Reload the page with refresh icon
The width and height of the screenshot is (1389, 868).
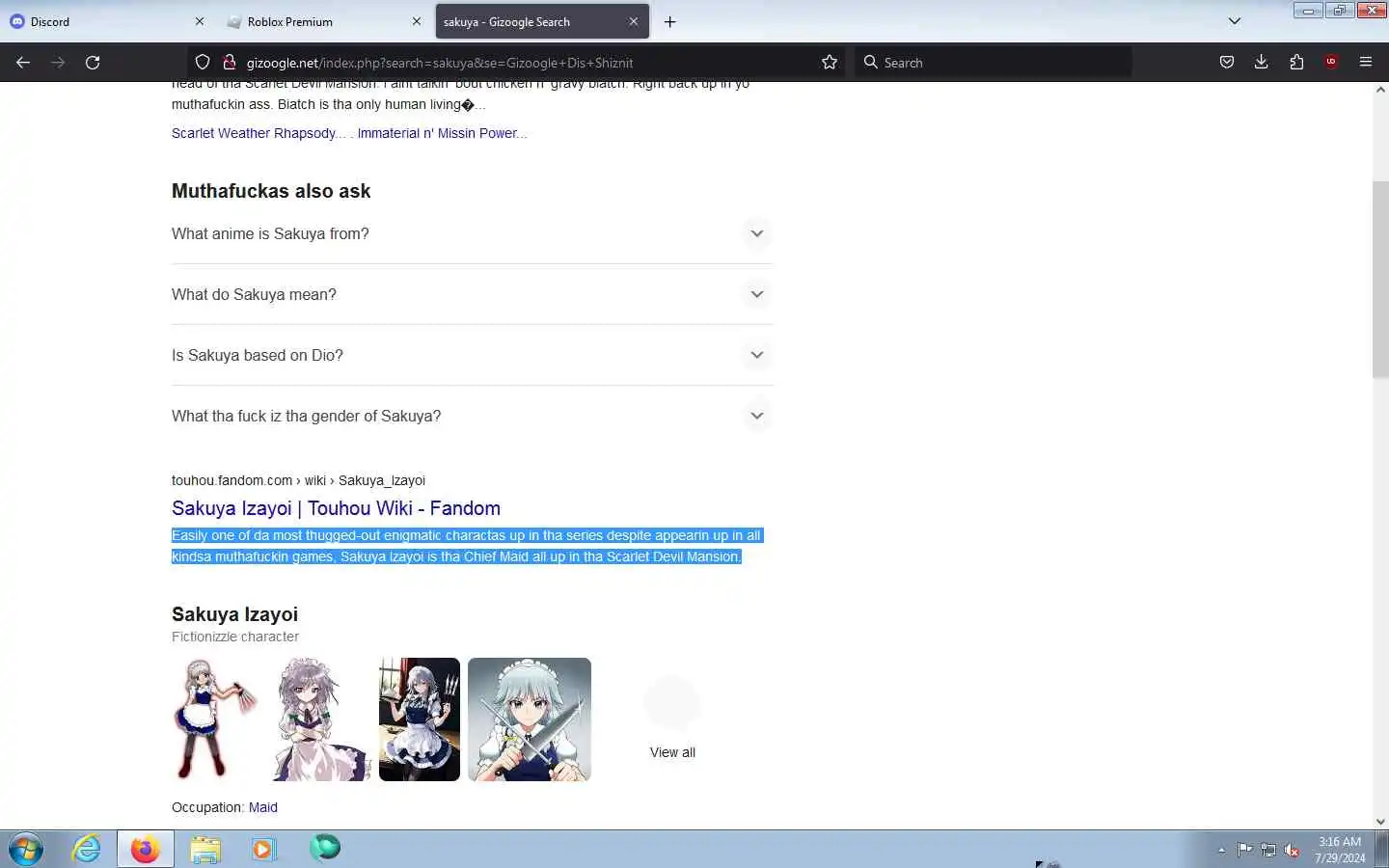[93, 62]
